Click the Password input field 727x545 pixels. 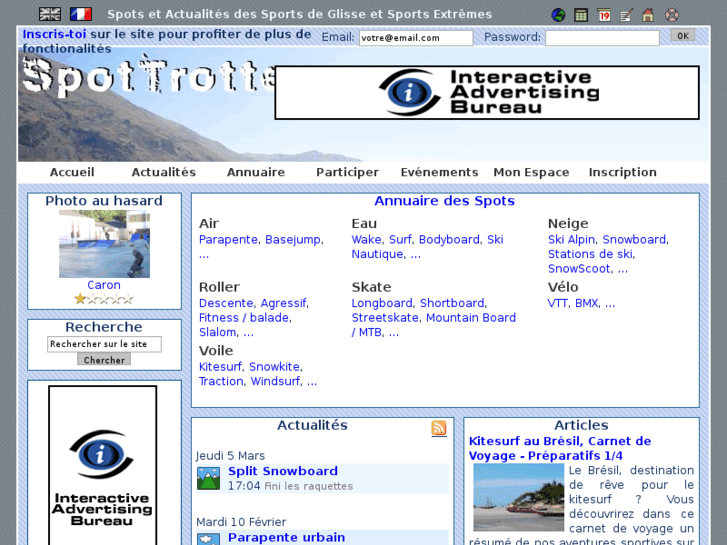point(602,38)
